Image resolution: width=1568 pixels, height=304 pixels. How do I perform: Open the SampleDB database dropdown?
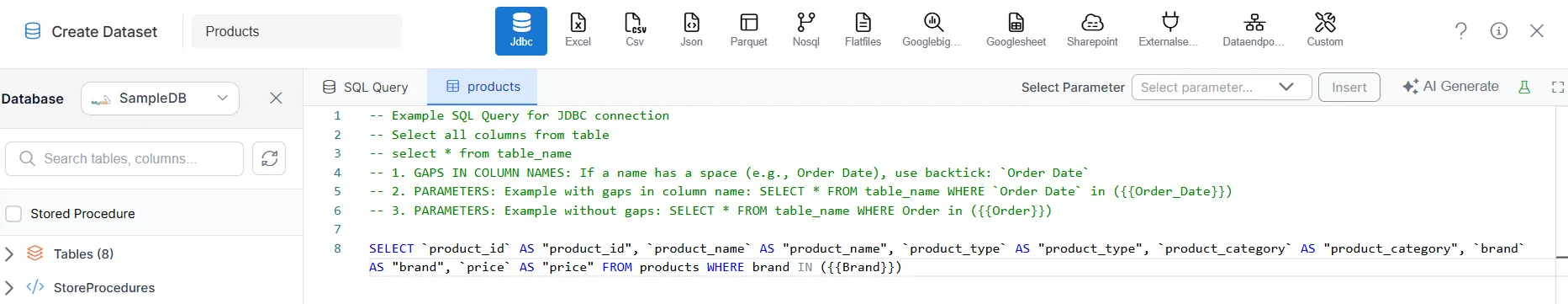(x=160, y=99)
